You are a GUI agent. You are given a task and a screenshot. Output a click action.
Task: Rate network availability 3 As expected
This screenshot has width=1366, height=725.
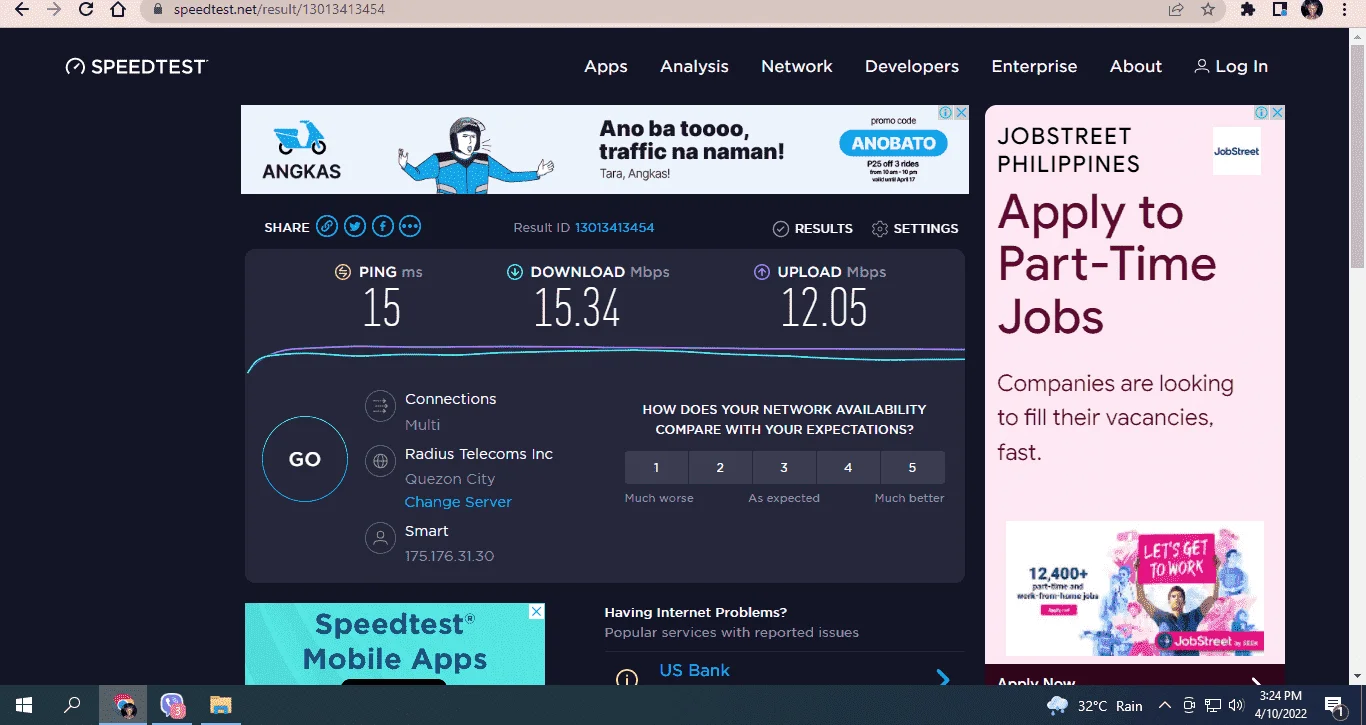784,467
